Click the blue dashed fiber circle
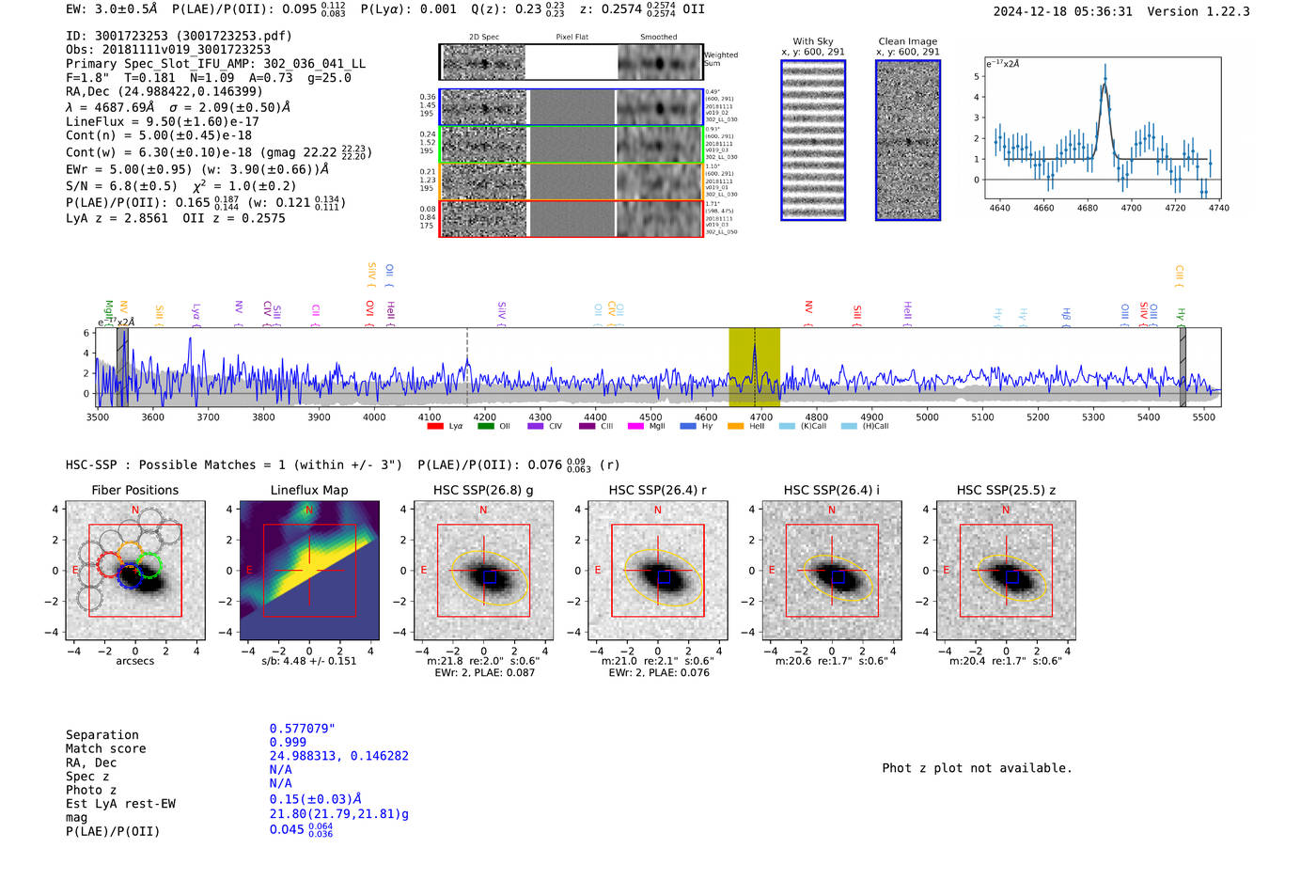 (130, 576)
